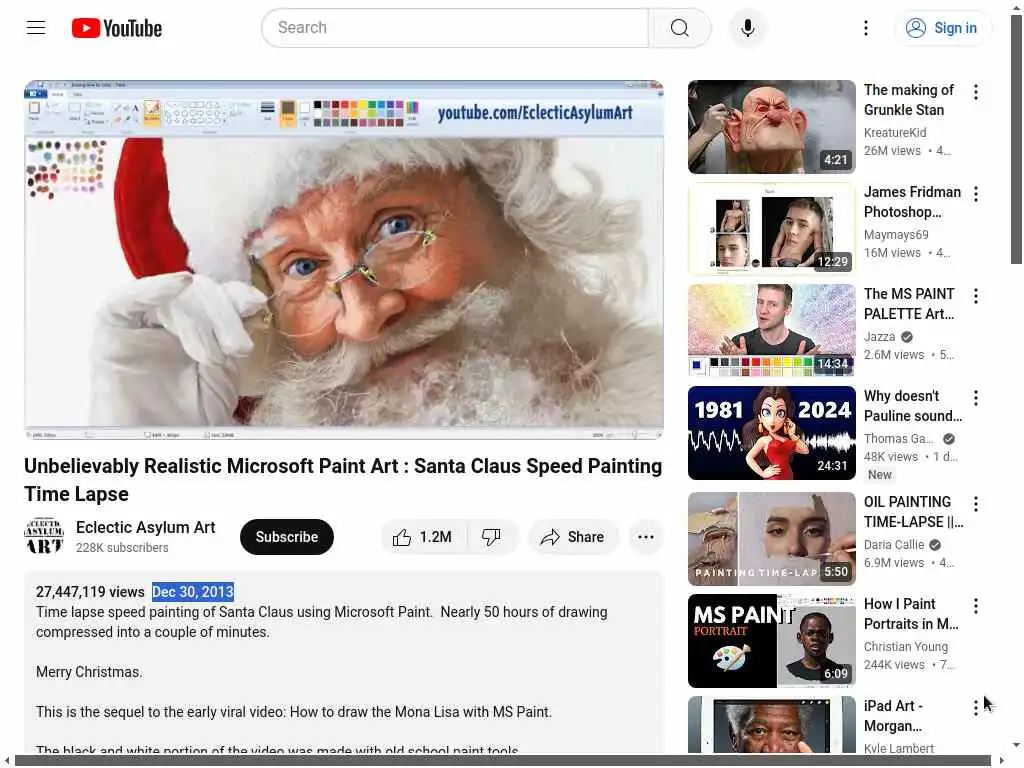Open iPad Art - Morgan video title

(893, 716)
